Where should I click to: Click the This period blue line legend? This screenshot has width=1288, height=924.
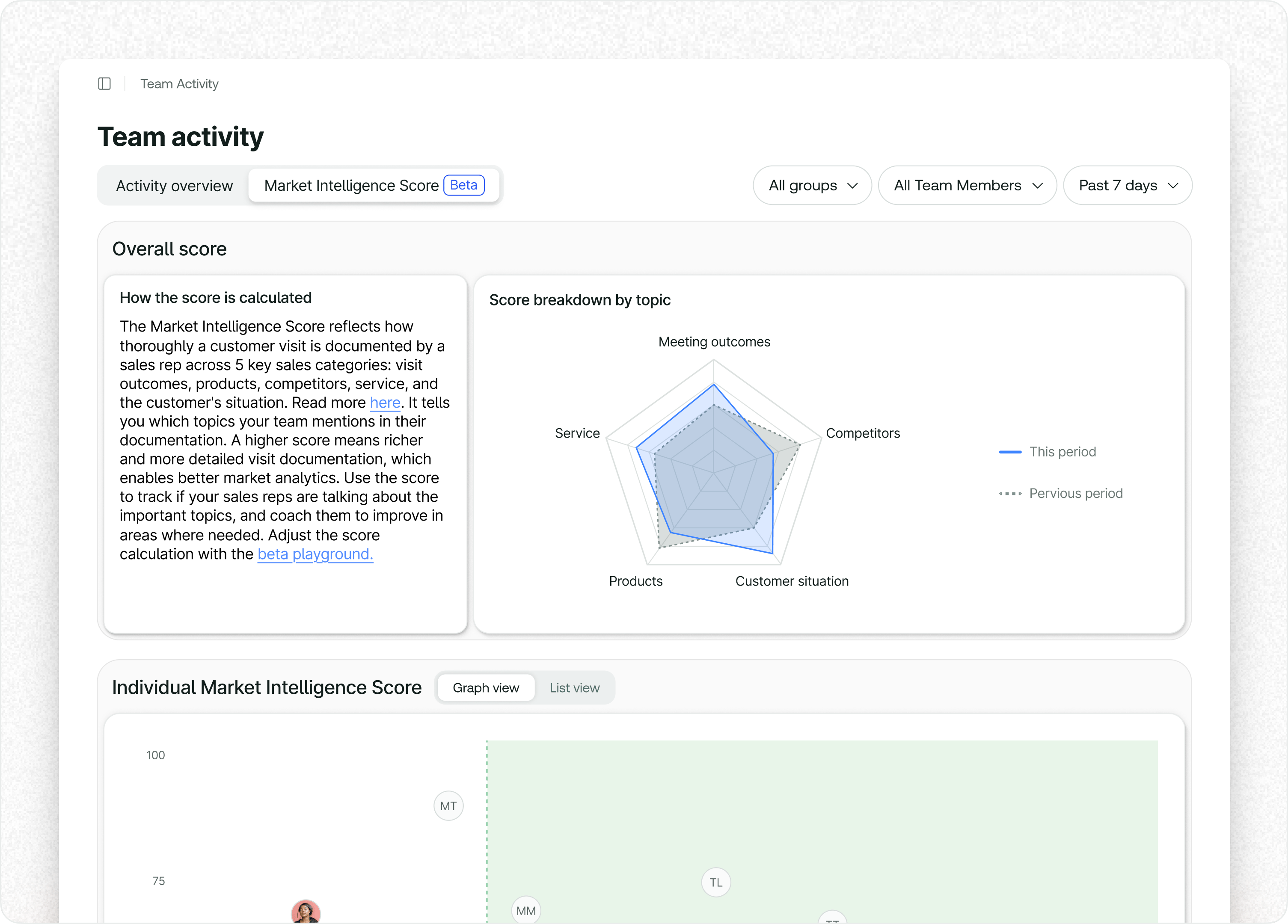[x=1047, y=452]
